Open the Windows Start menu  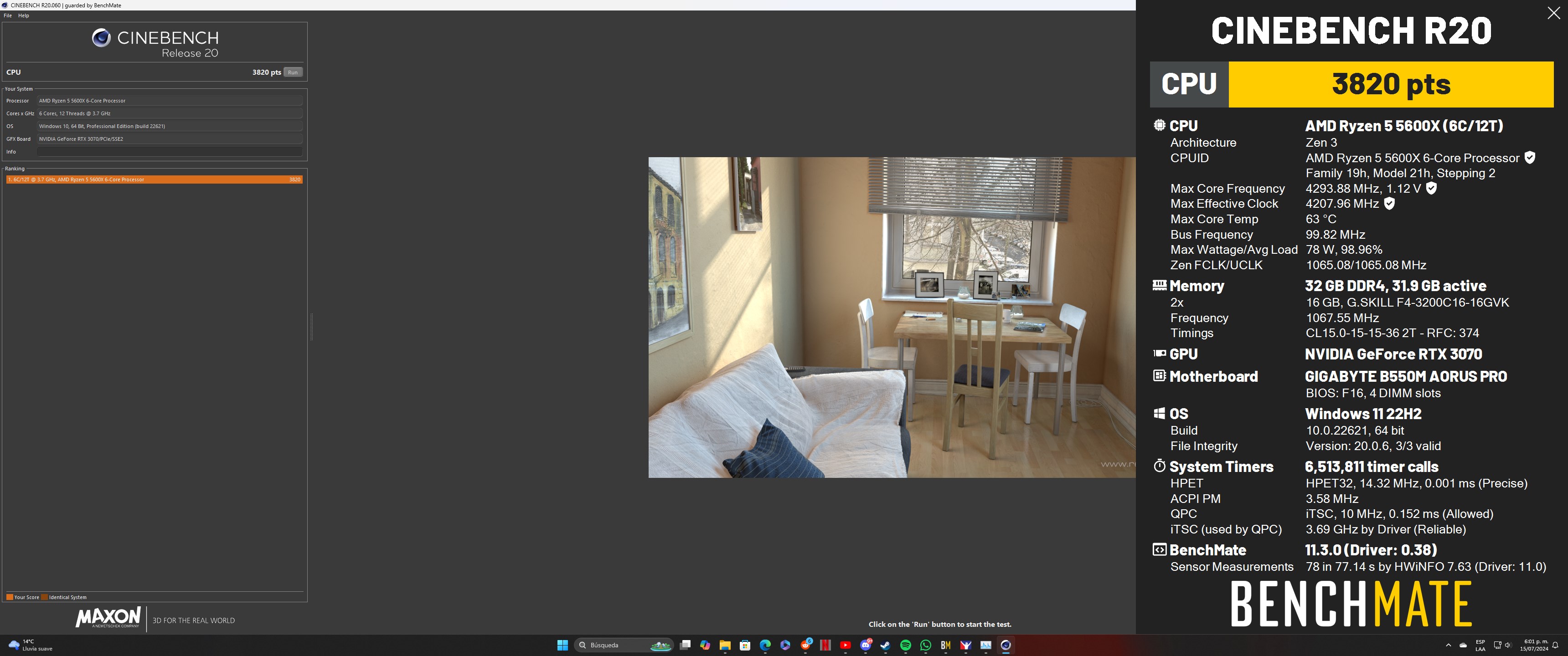(x=562, y=645)
